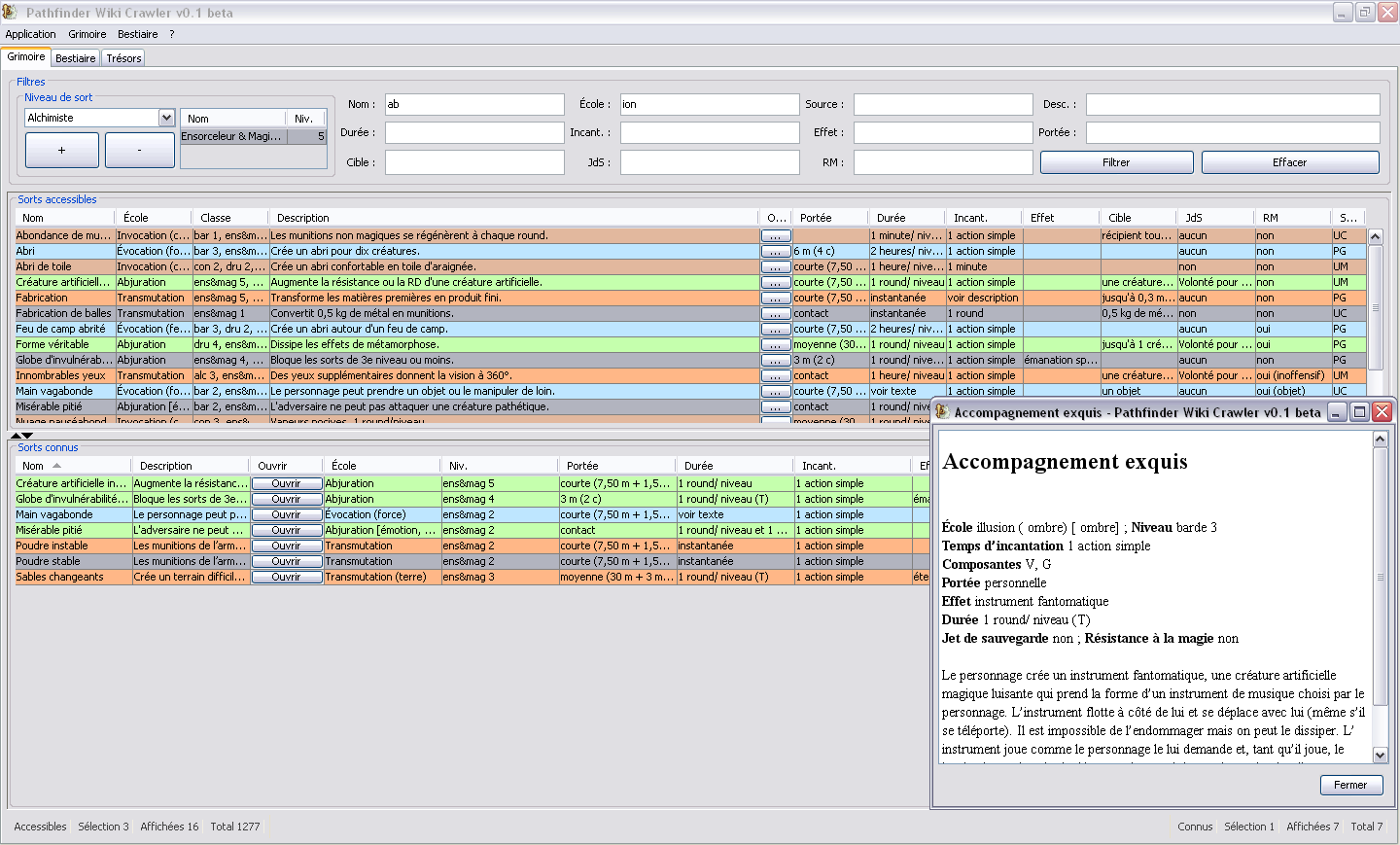The height and width of the screenshot is (845, 1400).
Task: Click scroll-up arrow in spell description popup
Action: (1380, 440)
